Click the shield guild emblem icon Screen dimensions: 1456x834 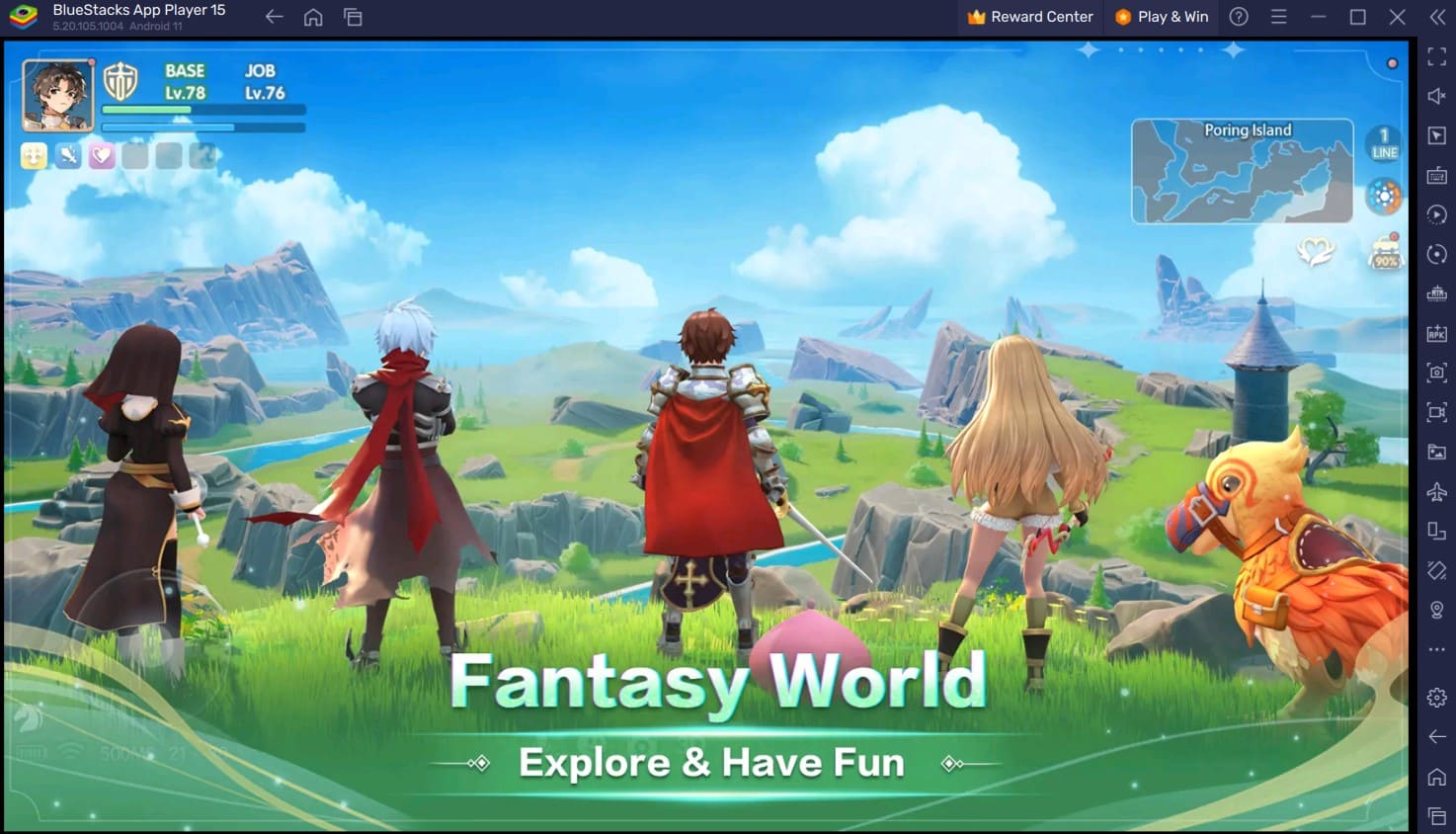[121, 81]
